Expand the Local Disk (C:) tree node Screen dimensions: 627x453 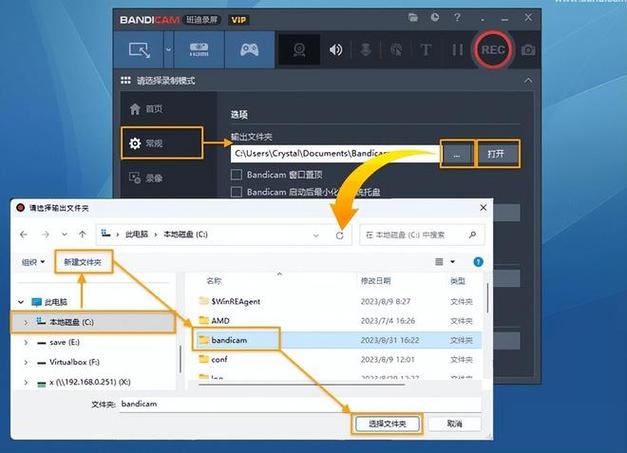(x=26, y=322)
